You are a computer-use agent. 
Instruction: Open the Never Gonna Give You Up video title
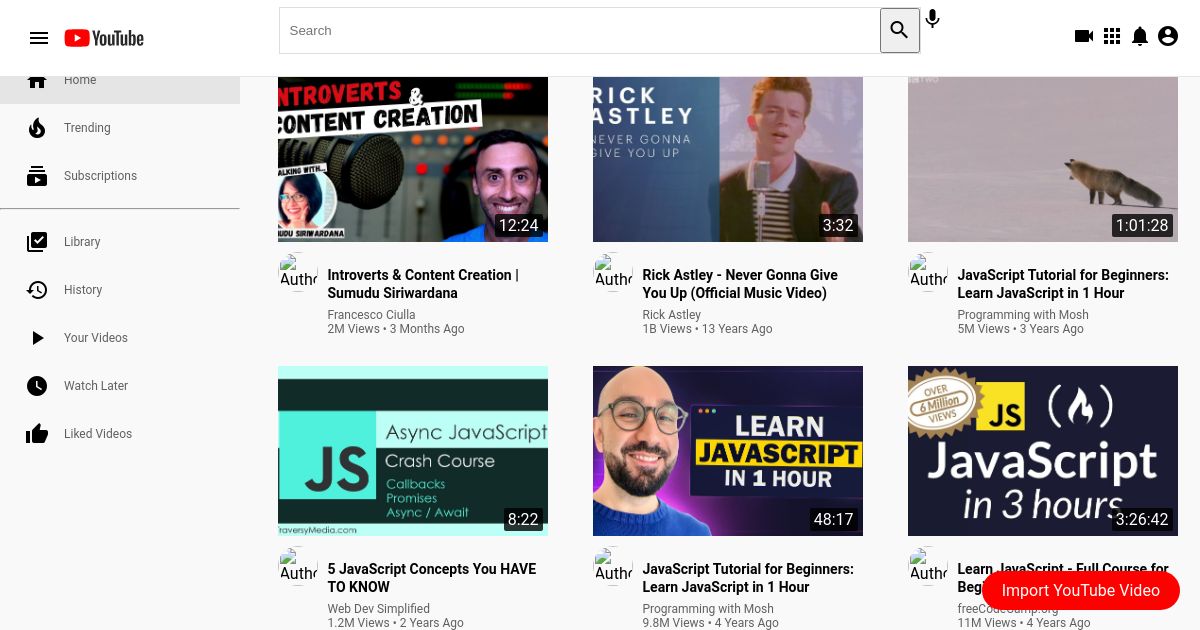tap(740, 284)
